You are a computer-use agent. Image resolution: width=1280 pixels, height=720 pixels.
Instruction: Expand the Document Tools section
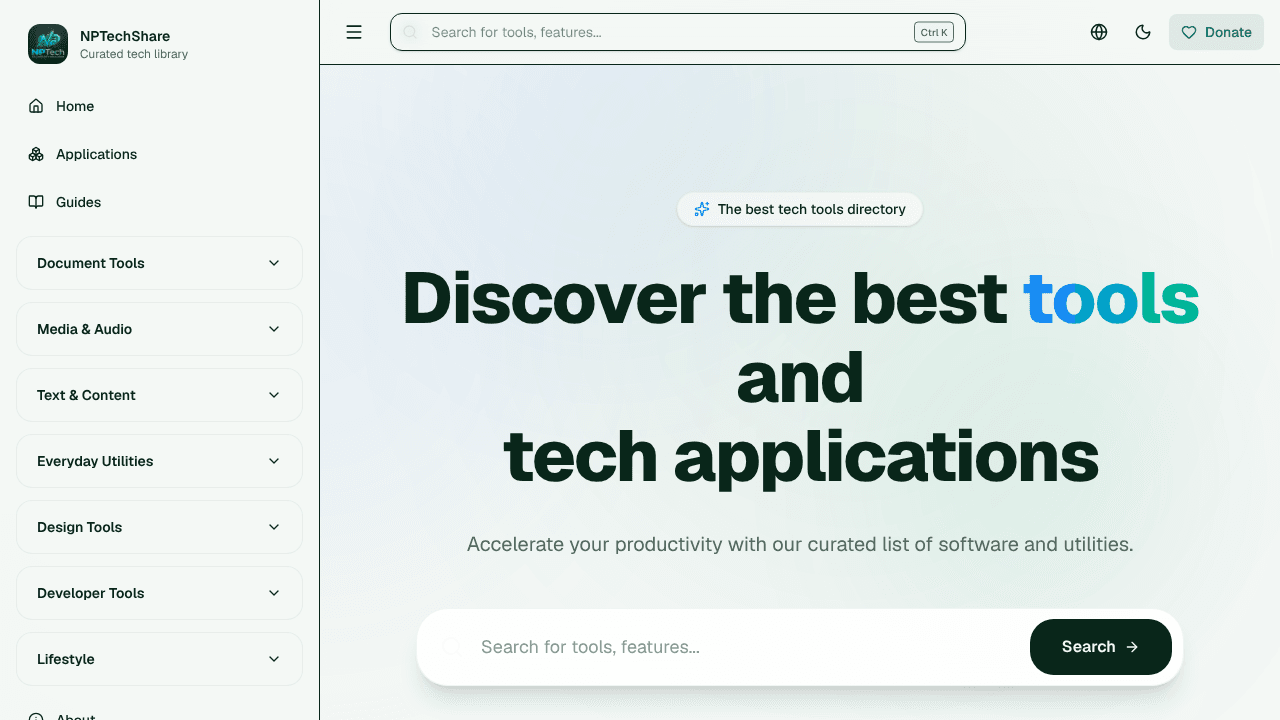[160, 263]
